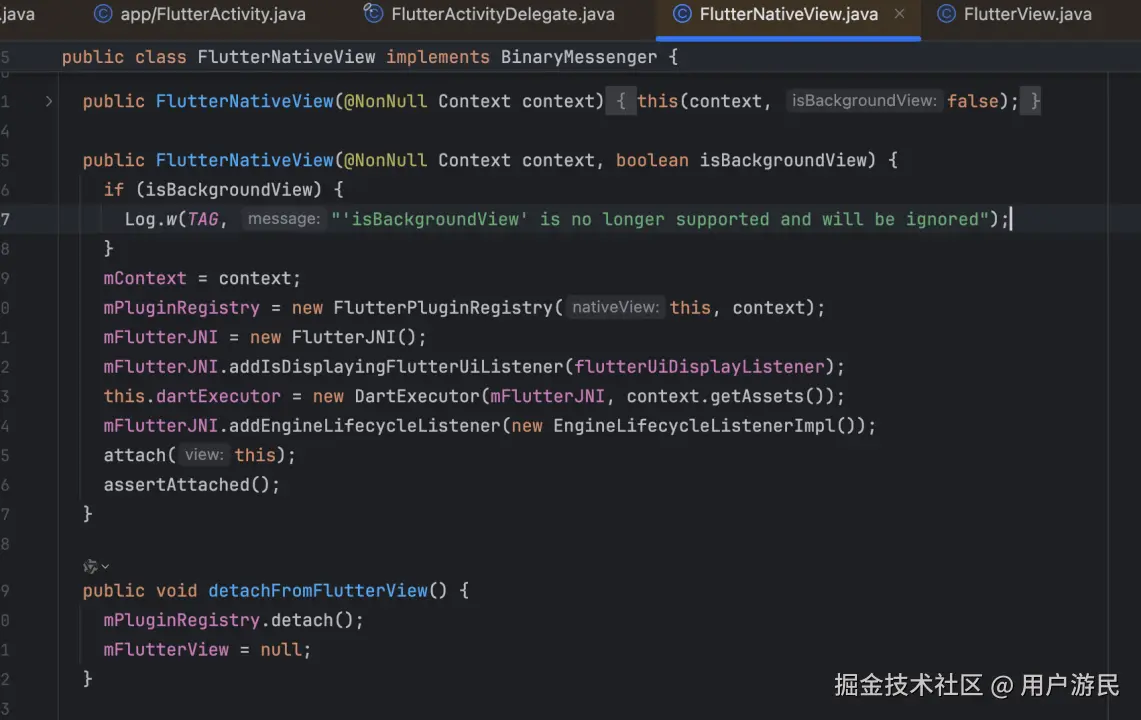The width and height of the screenshot is (1141, 720).
Task: Click nativeView: parameter hint
Action: (615, 307)
